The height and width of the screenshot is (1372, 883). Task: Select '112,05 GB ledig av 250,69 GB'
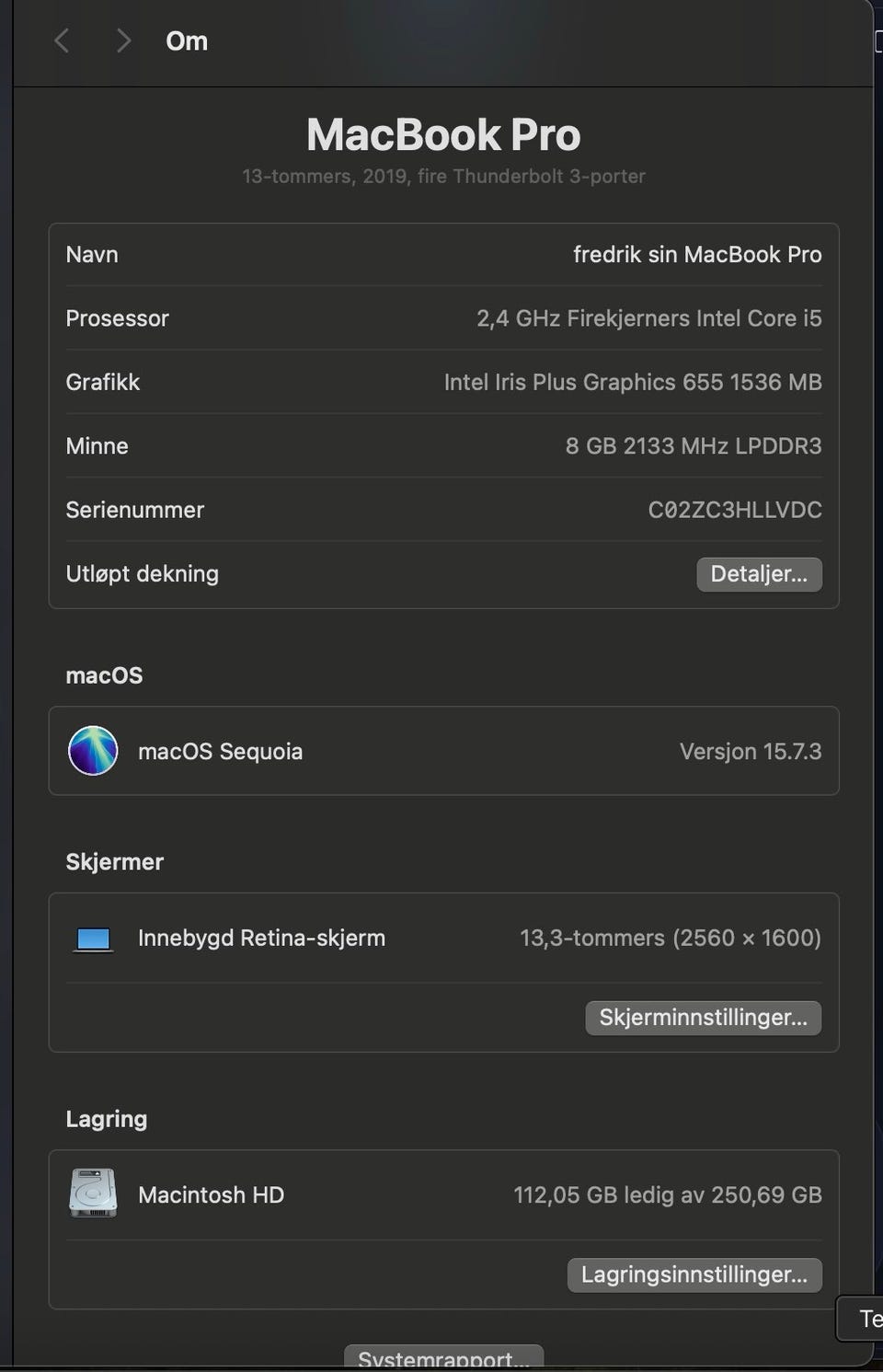coord(668,1195)
